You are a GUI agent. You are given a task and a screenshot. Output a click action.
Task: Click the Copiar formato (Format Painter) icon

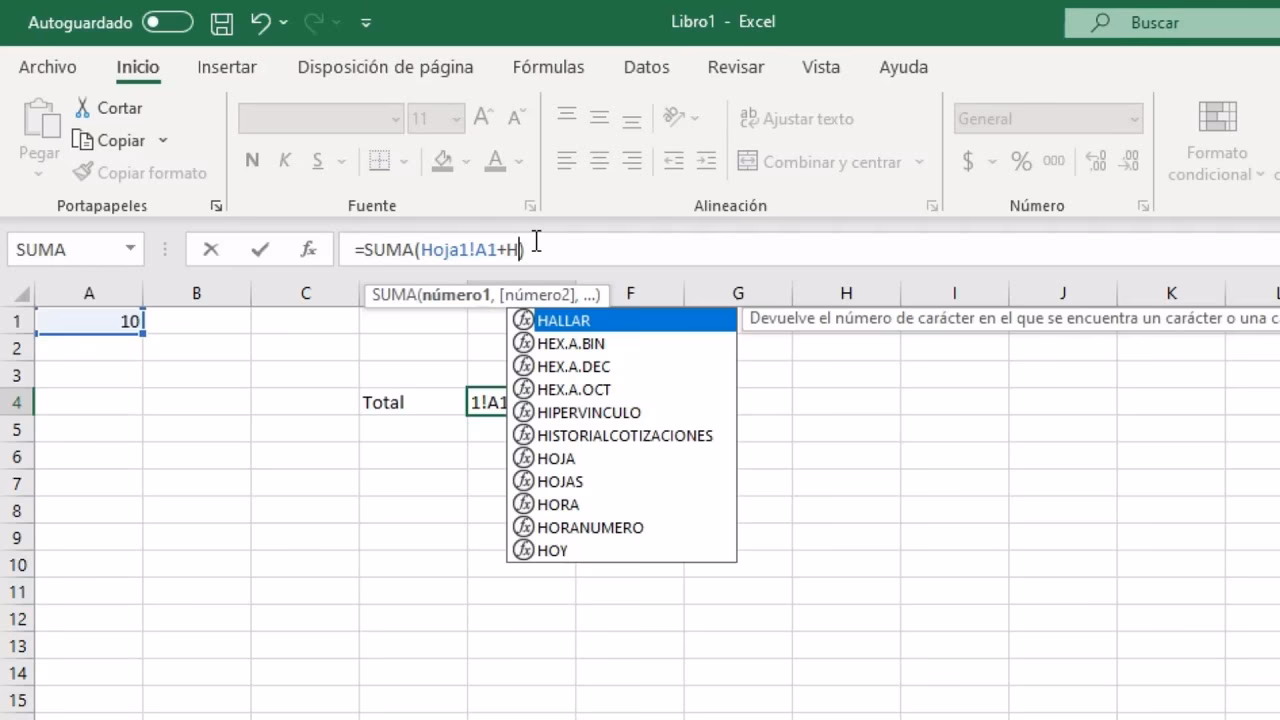click(x=84, y=172)
